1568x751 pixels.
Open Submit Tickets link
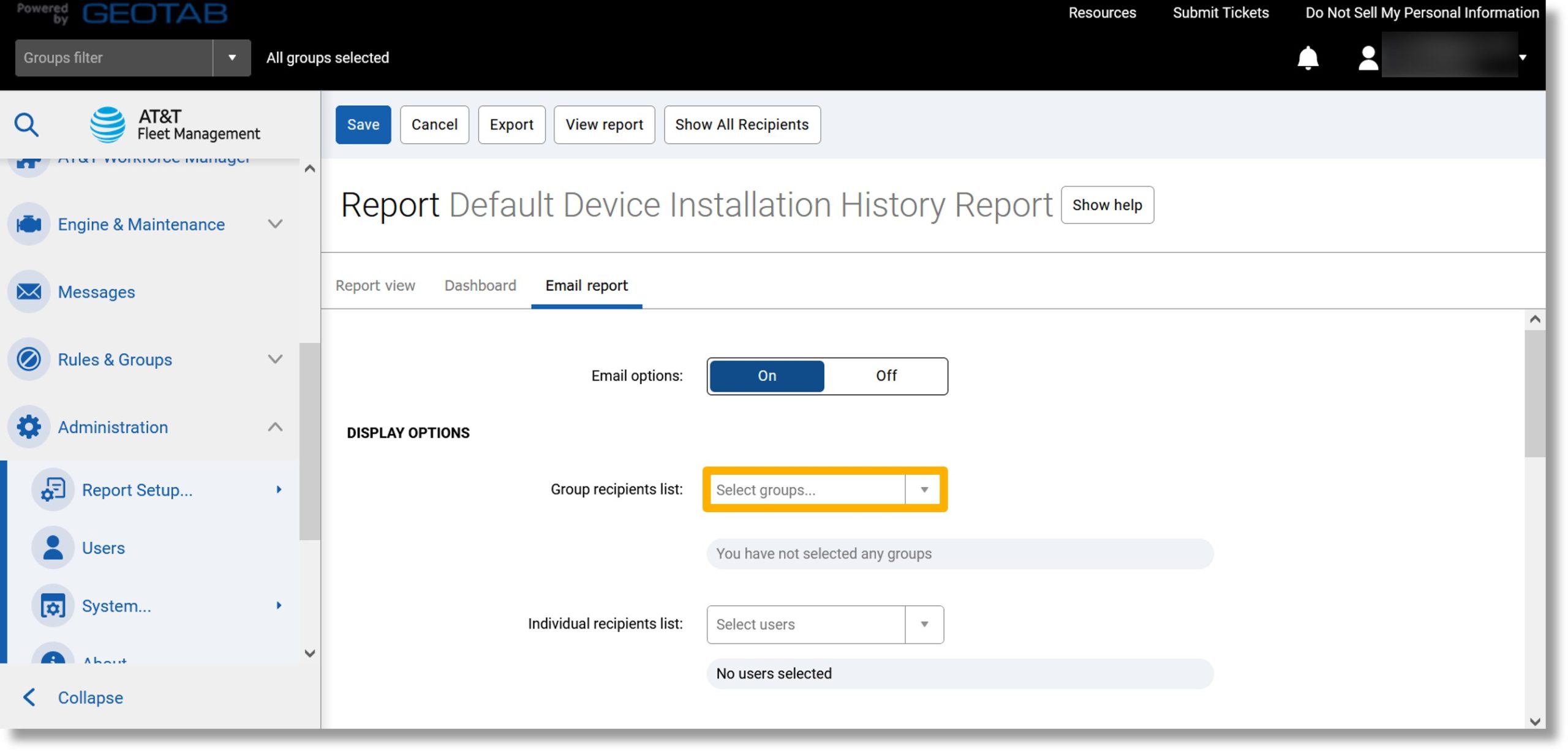pyautogui.click(x=1220, y=13)
